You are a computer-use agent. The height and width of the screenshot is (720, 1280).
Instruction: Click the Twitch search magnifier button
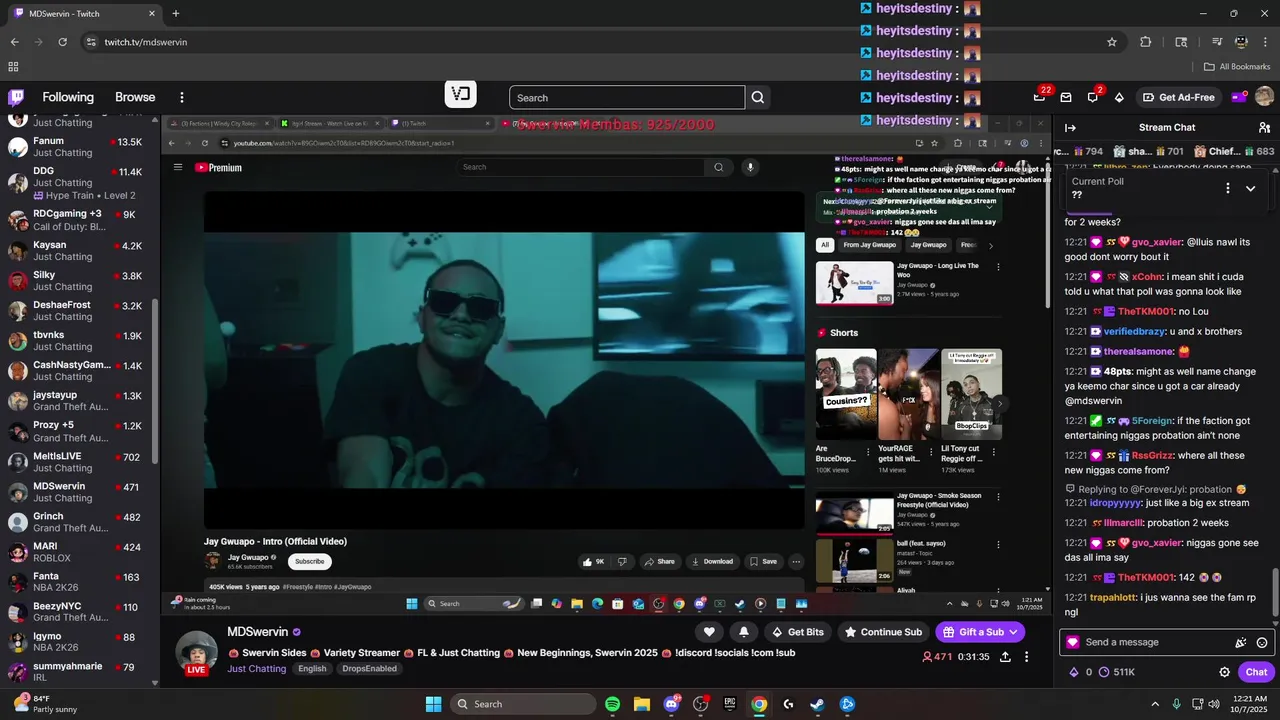(758, 97)
